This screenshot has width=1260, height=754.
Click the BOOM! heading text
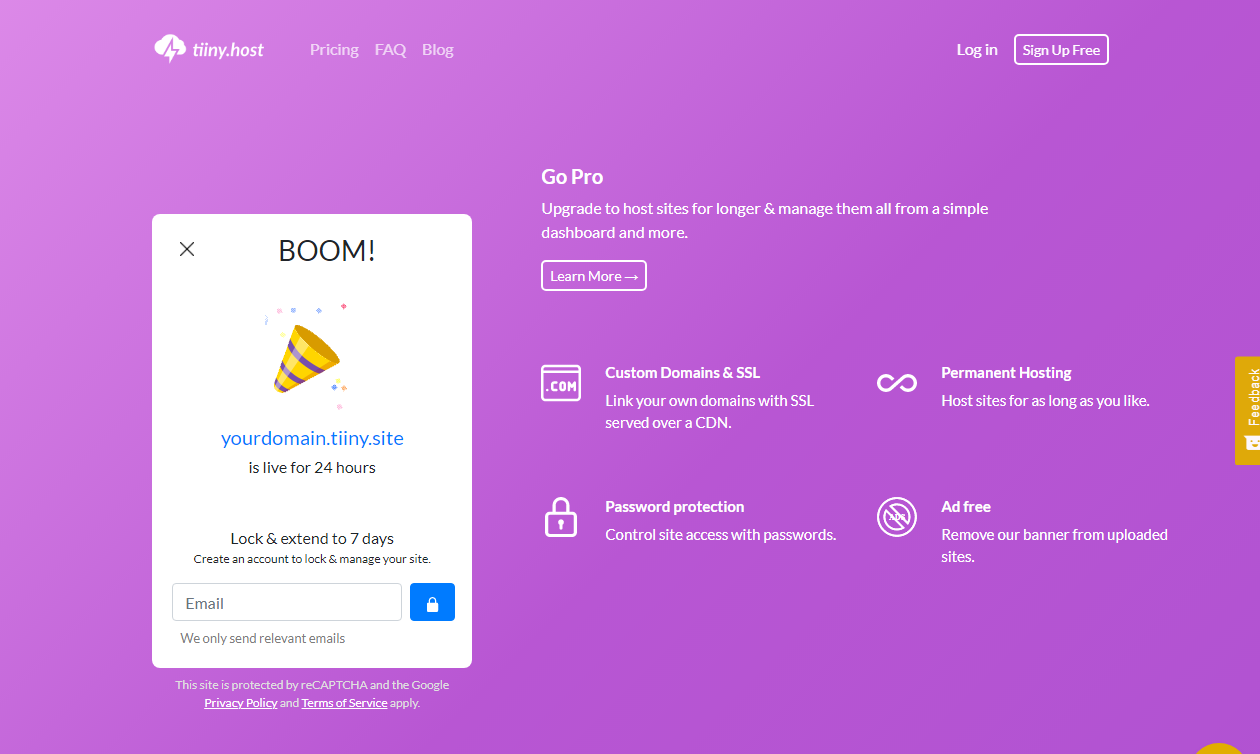[327, 250]
